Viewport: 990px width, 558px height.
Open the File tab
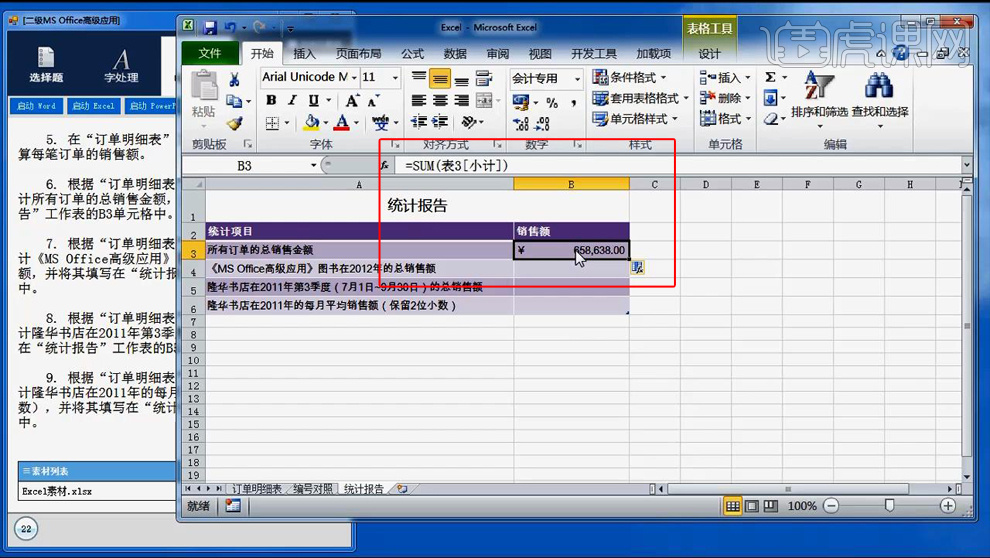coord(210,53)
